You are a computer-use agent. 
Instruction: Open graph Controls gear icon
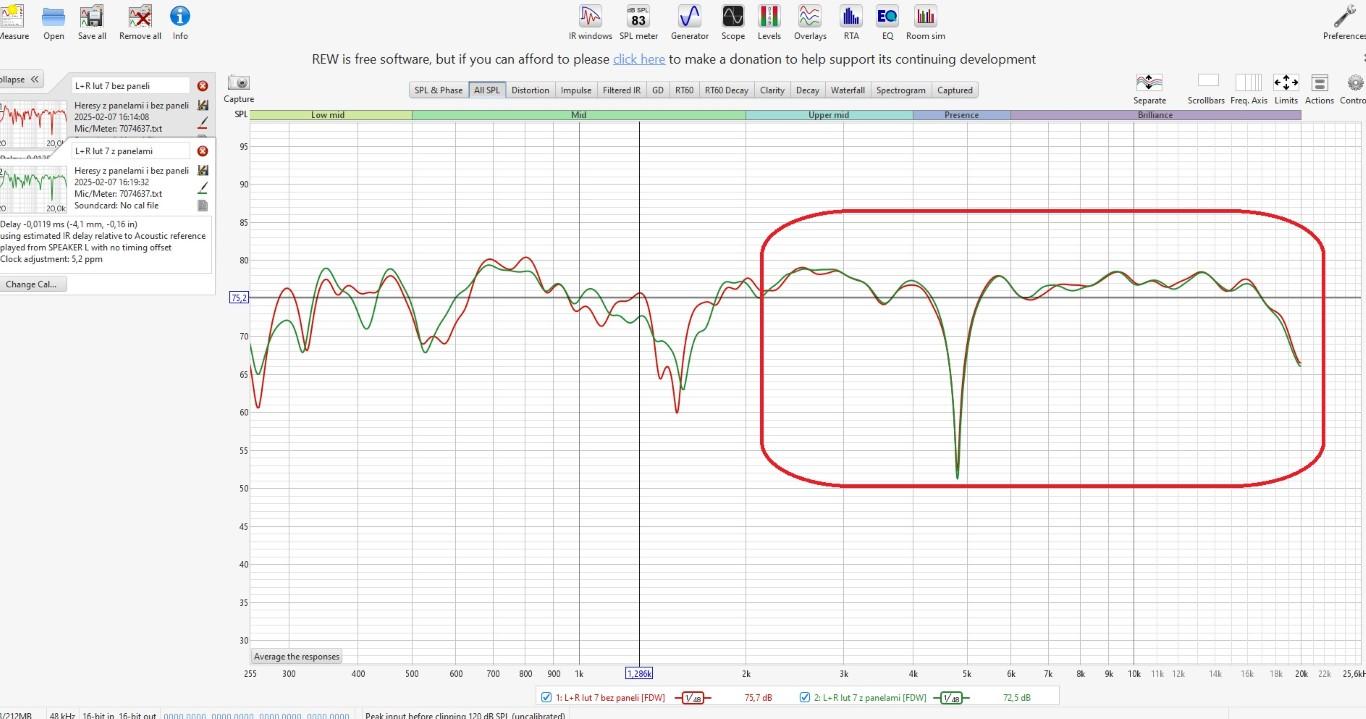[x=1356, y=83]
